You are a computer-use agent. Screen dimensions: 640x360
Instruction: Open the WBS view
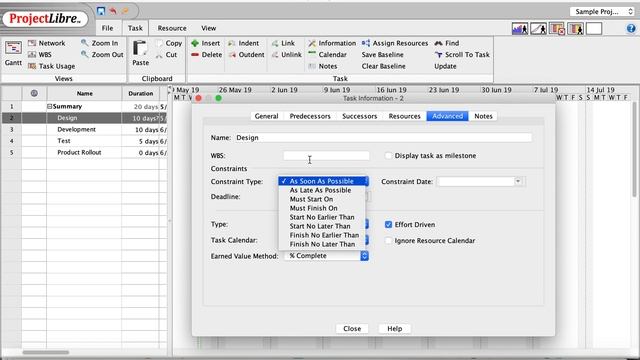click(x=40, y=54)
